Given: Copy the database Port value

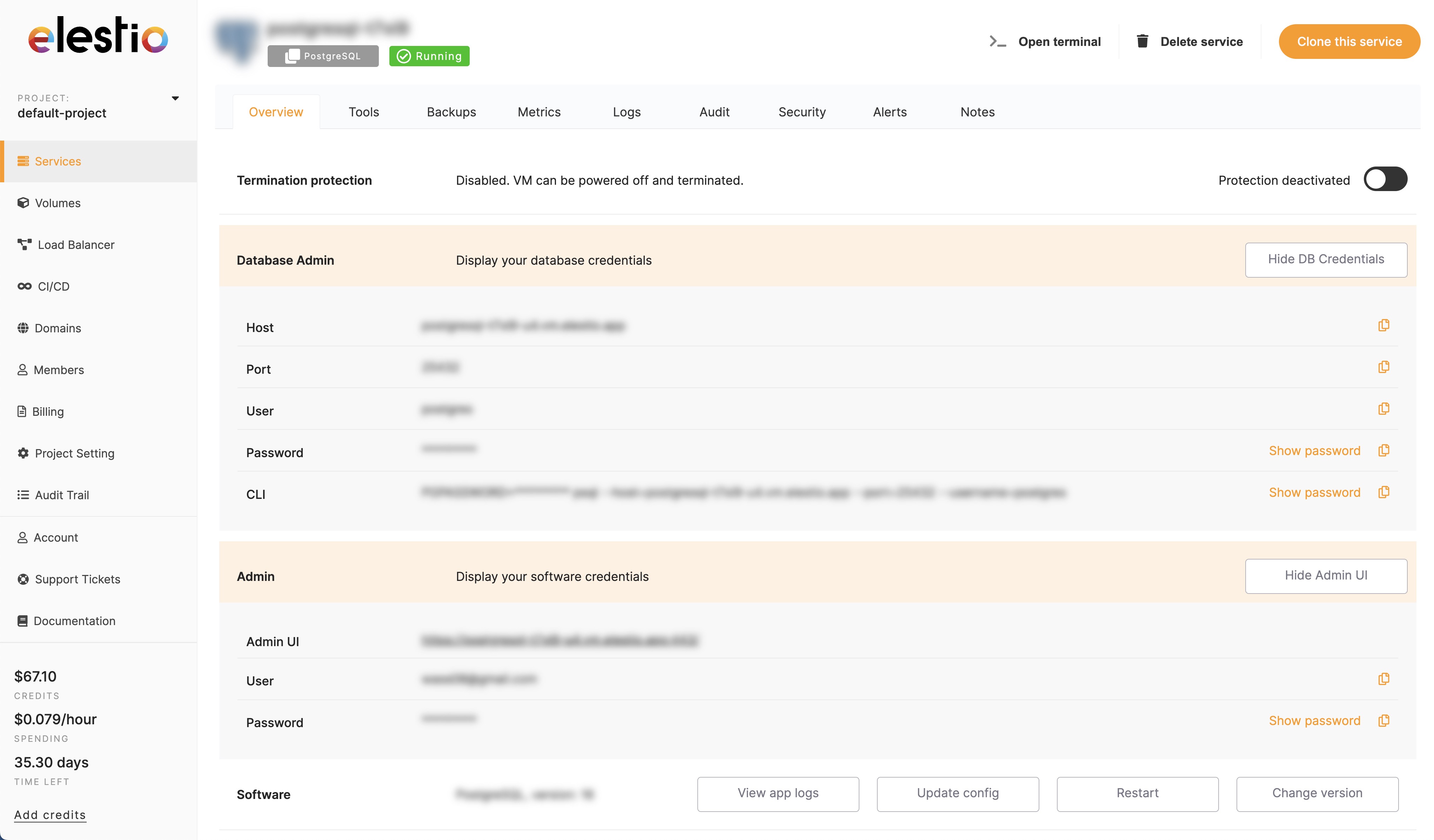Looking at the screenshot, I should click(x=1384, y=366).
